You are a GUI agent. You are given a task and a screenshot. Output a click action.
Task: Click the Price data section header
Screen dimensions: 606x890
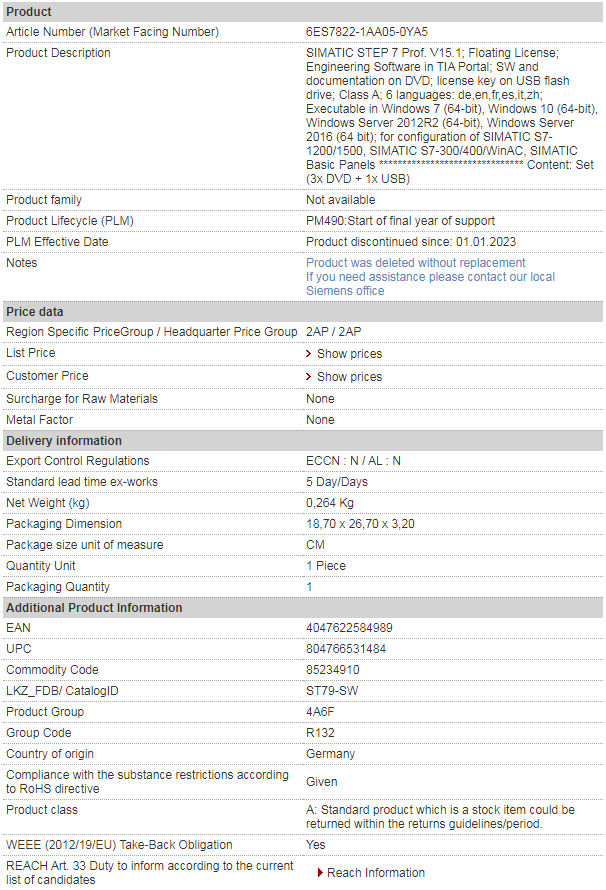point(303,312)
